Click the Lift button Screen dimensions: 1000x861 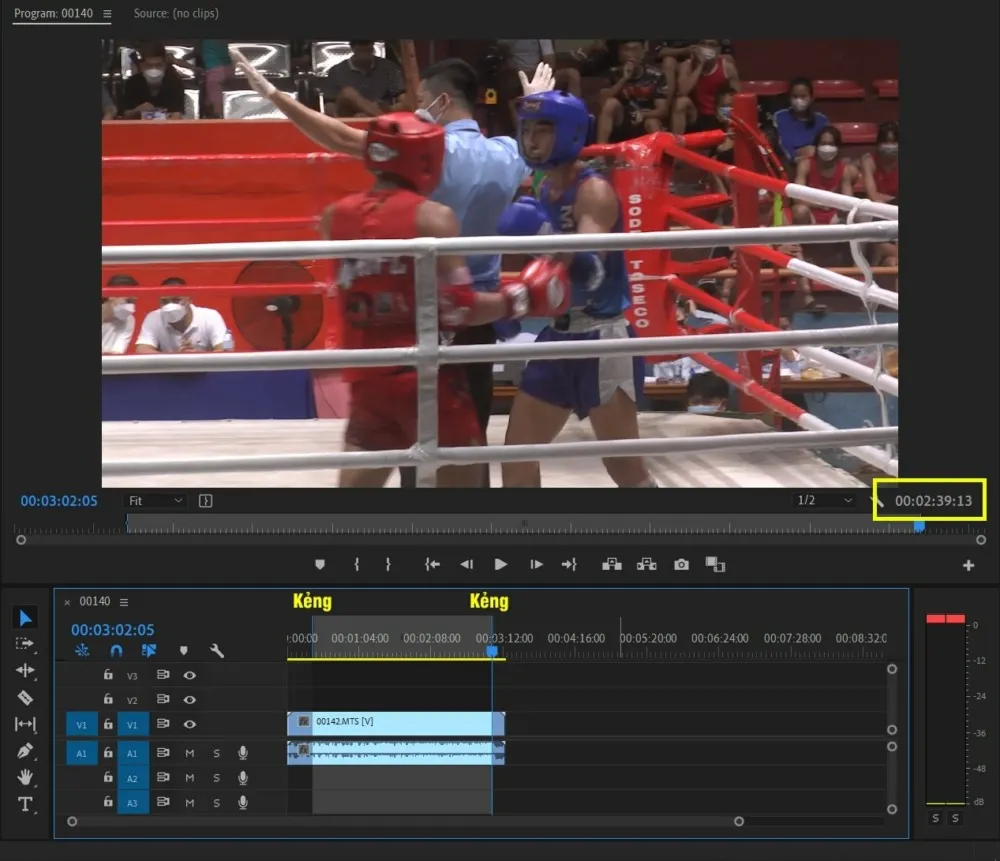click(612, 564)
